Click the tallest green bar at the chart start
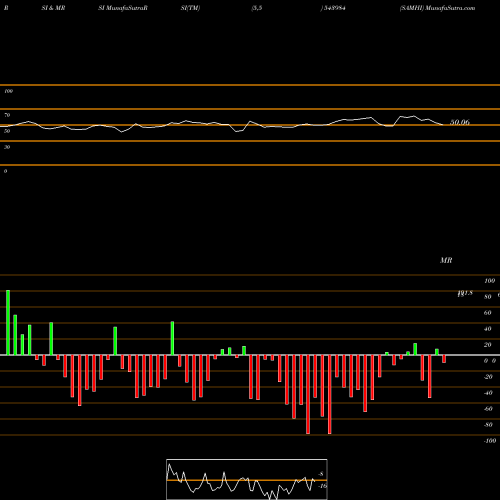 8,323
